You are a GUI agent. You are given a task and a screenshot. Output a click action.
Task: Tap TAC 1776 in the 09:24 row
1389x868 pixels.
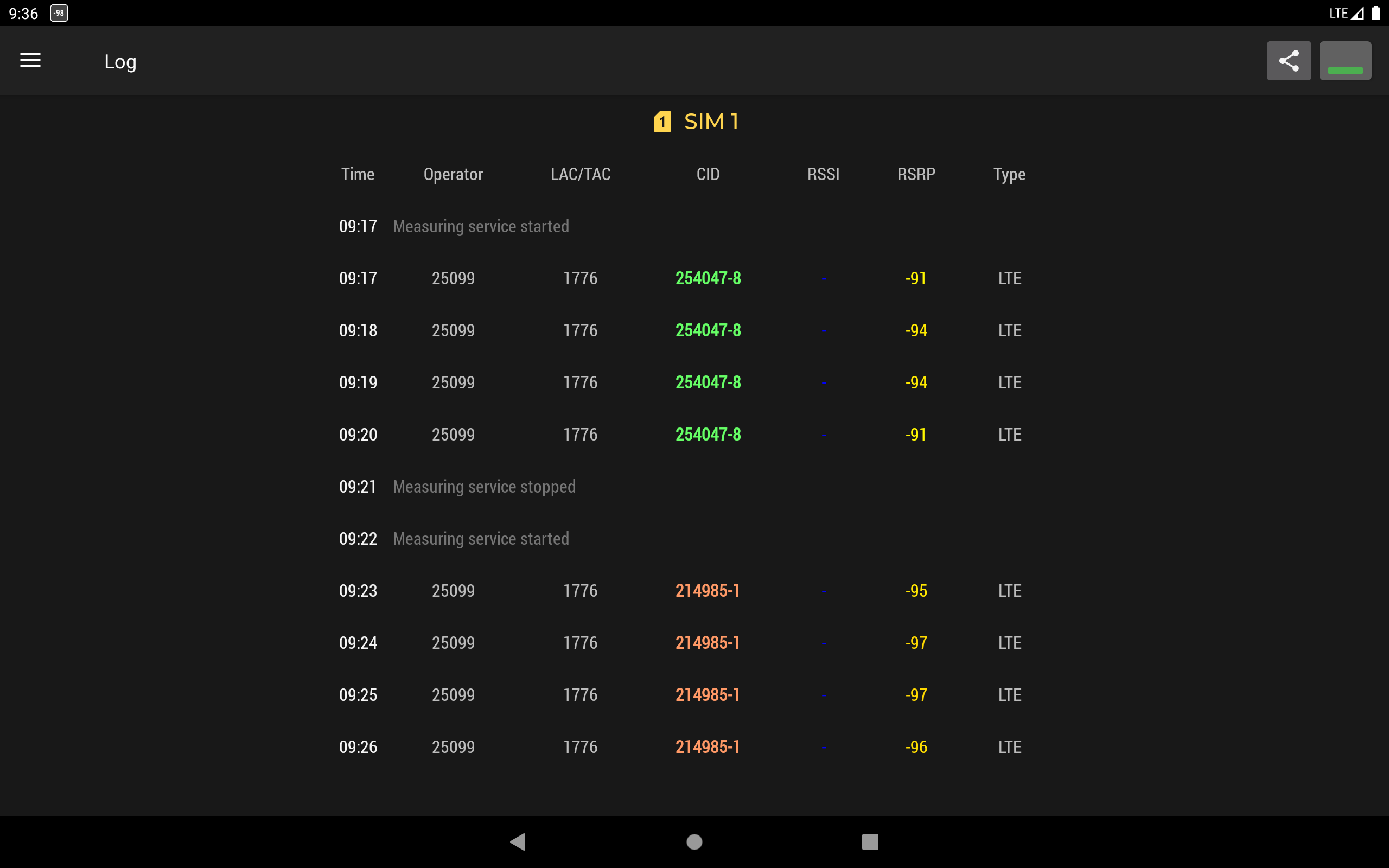(x=580, y=643)
